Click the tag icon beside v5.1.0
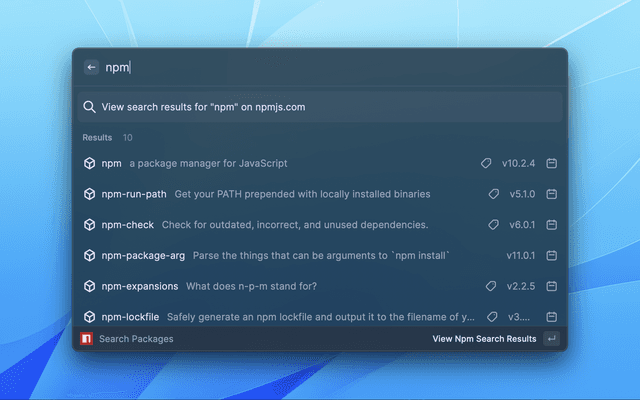640x400 pixels. 492,194
